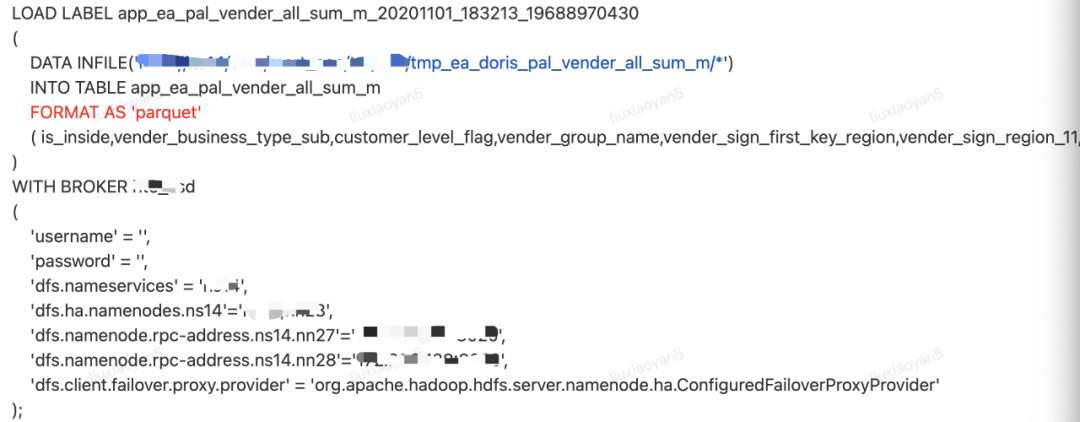
Task: Click the 'password' property line
Action: tap(89, 260)
